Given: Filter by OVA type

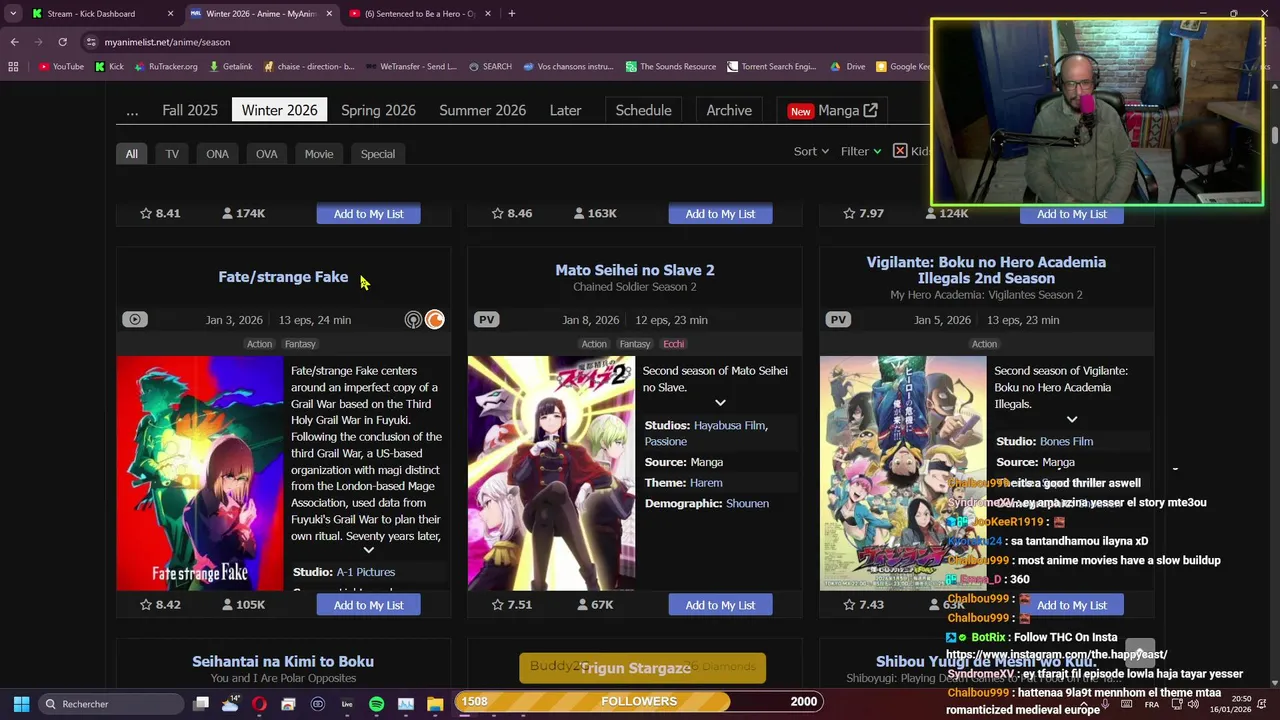Looking at the screenshot, I should point(266,154).
